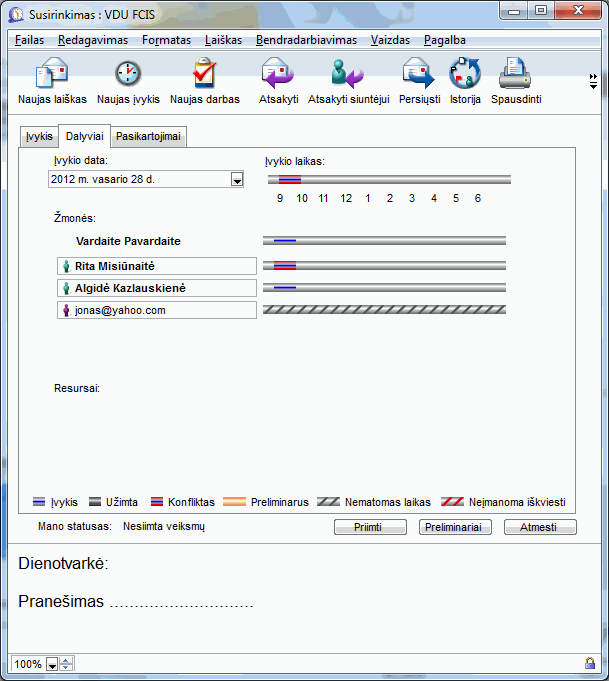Switch to the Įvykis tab
Viewport: 609px width, 681px height.
pyautogui.click(x=39, y=136)
